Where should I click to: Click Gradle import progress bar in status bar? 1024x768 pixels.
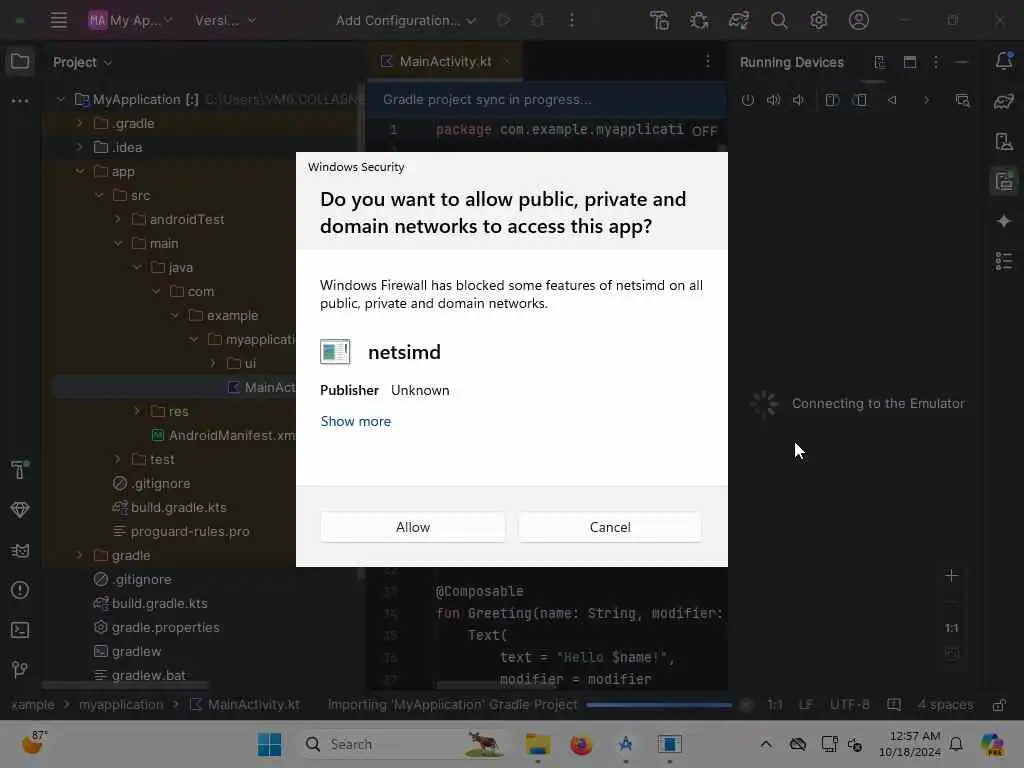[659, 705]
